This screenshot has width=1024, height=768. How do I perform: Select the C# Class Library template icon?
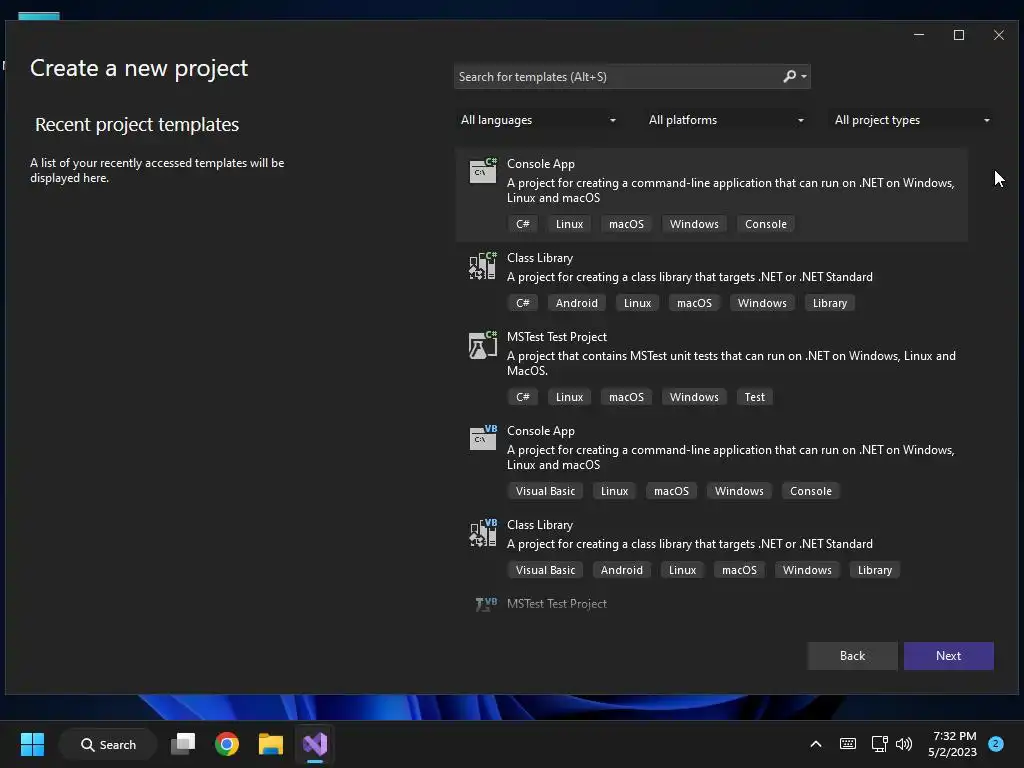(x=483, y=265)
